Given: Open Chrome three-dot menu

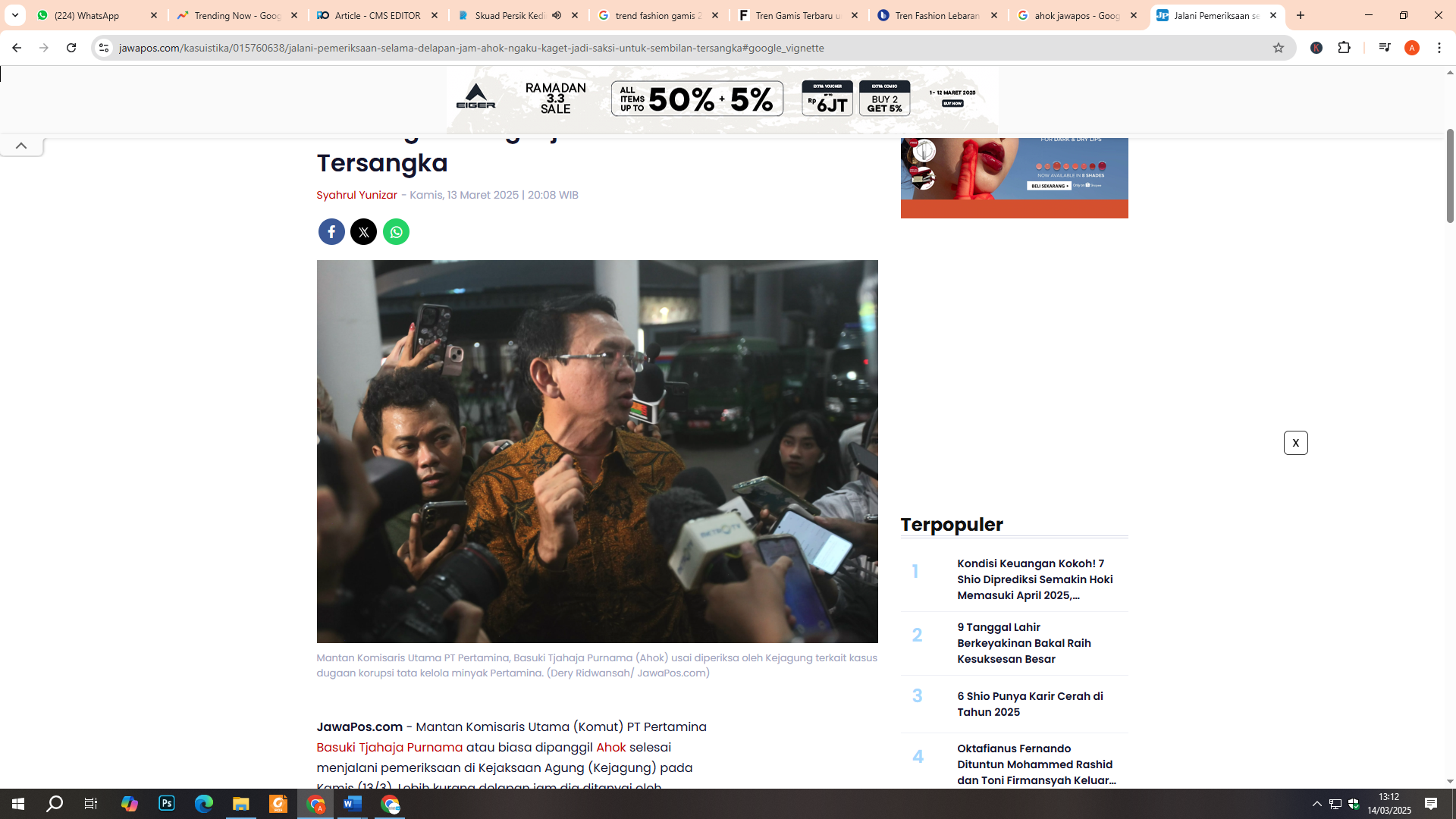Looking at the screenshot, I should pyautogui.click(x=1439, y=48).
